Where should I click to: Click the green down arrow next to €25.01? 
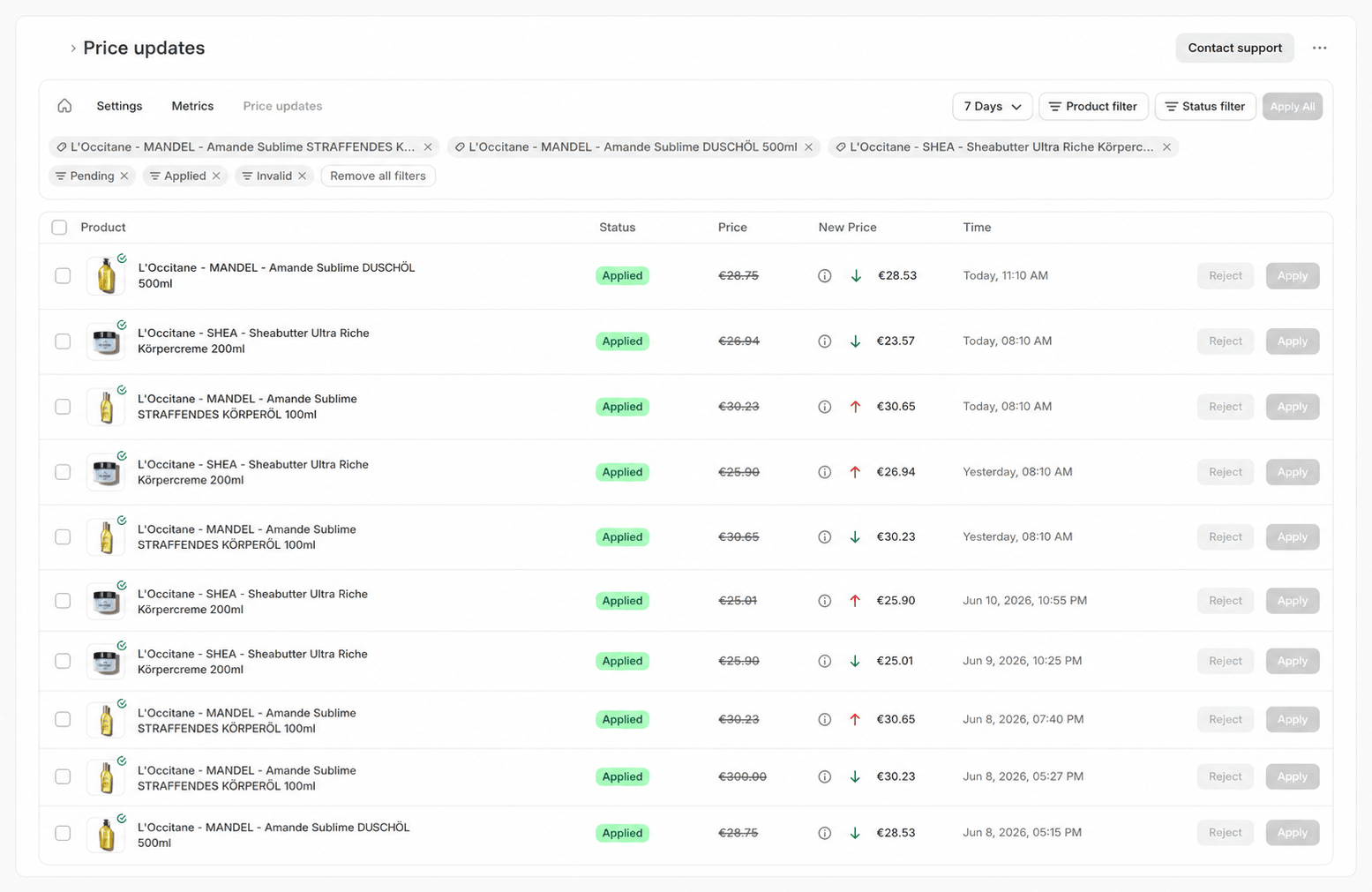point(855,661)
